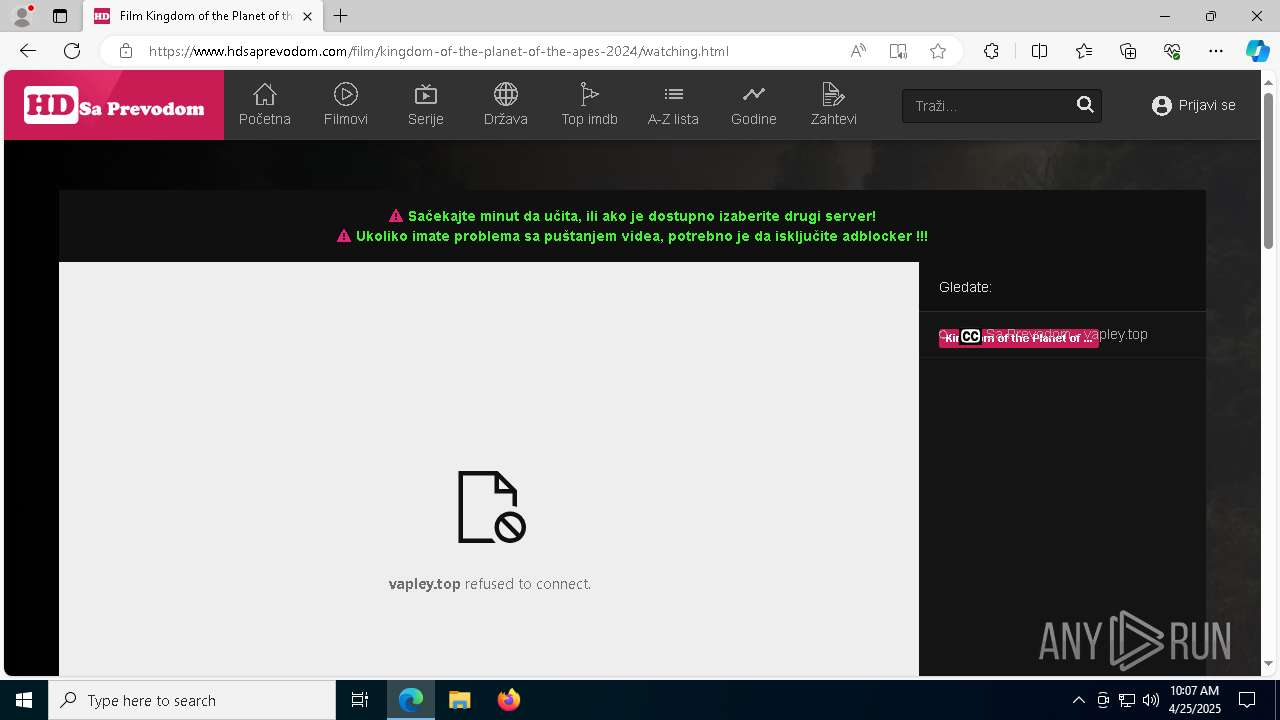Viewport: 1280px width, 720px height.
Task: Click the Gledate: label
Action: click(x=965, y=287)
